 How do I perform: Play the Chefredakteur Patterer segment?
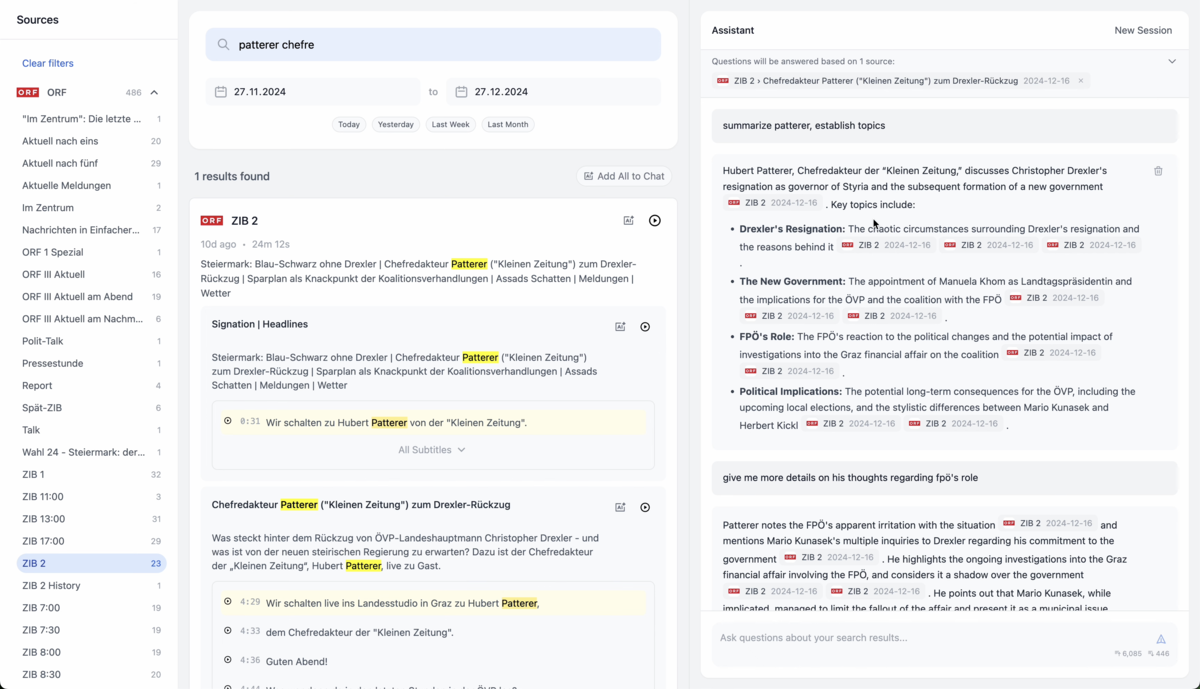(x=645, y=507)
